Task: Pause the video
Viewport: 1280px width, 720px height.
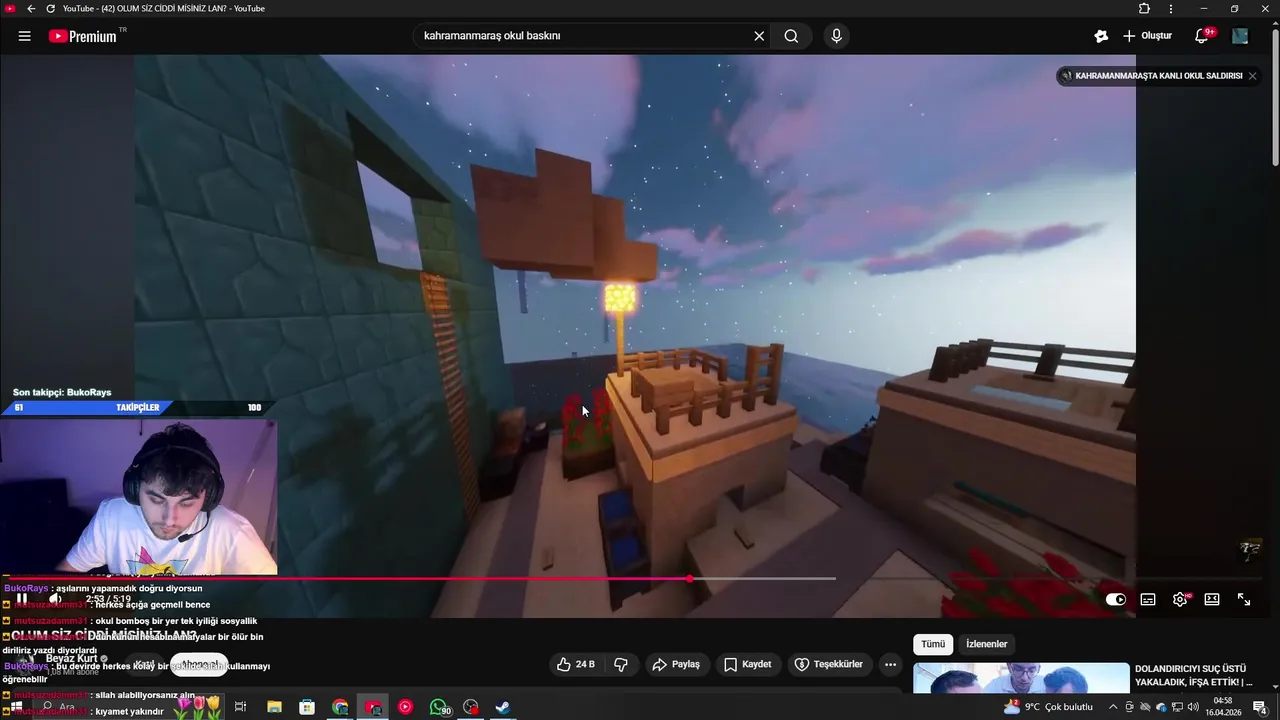Action: [x=22, y=599]
